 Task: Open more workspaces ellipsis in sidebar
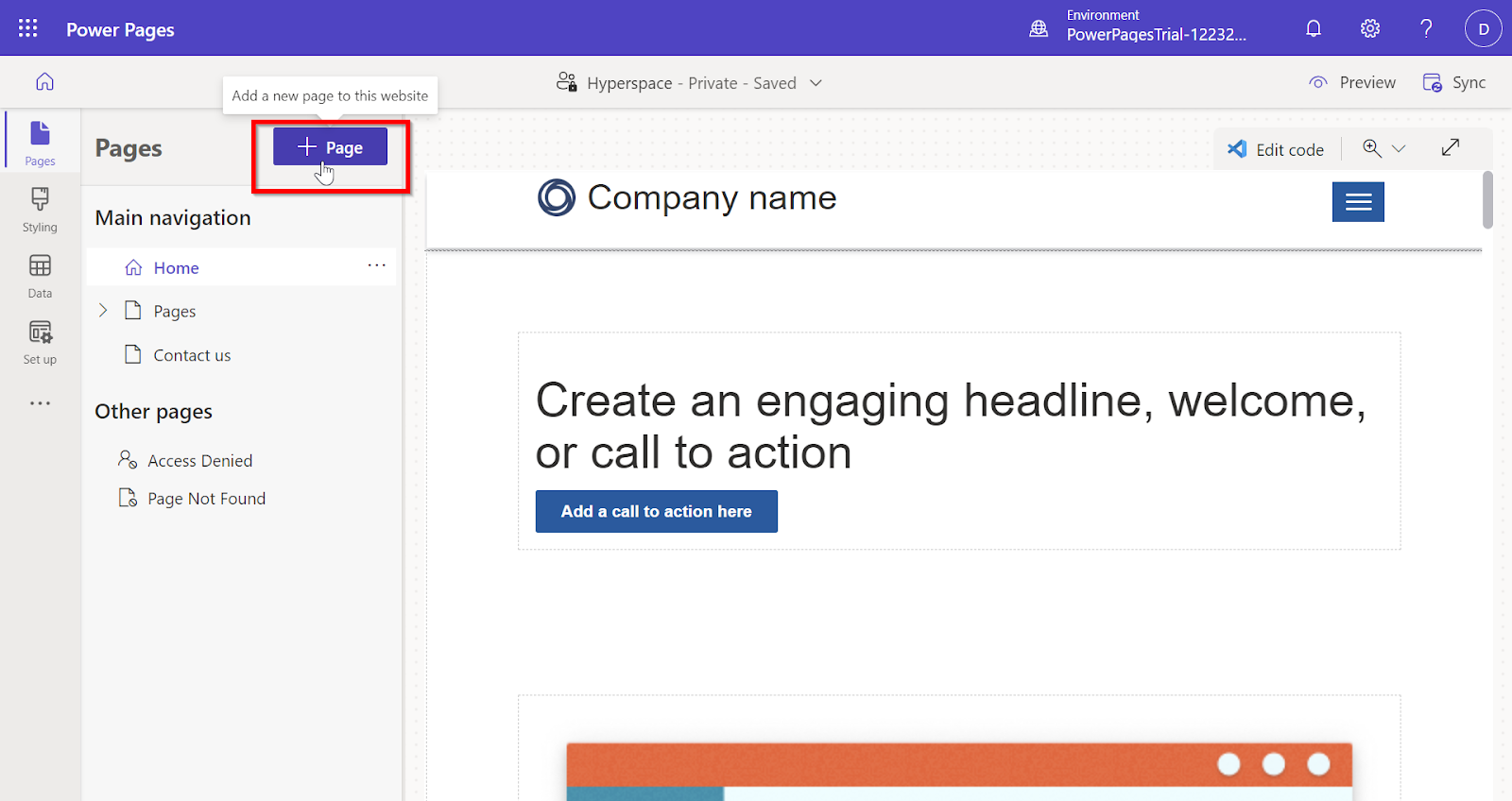pos(40,403)
